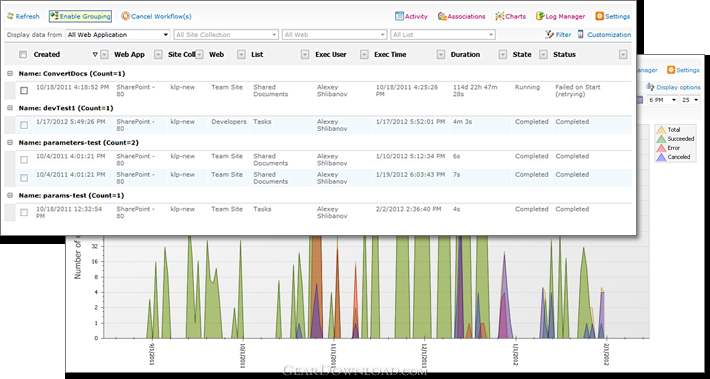Open the All Web Application dropdown
710x379 pixels.
click(x=118, y=35)
